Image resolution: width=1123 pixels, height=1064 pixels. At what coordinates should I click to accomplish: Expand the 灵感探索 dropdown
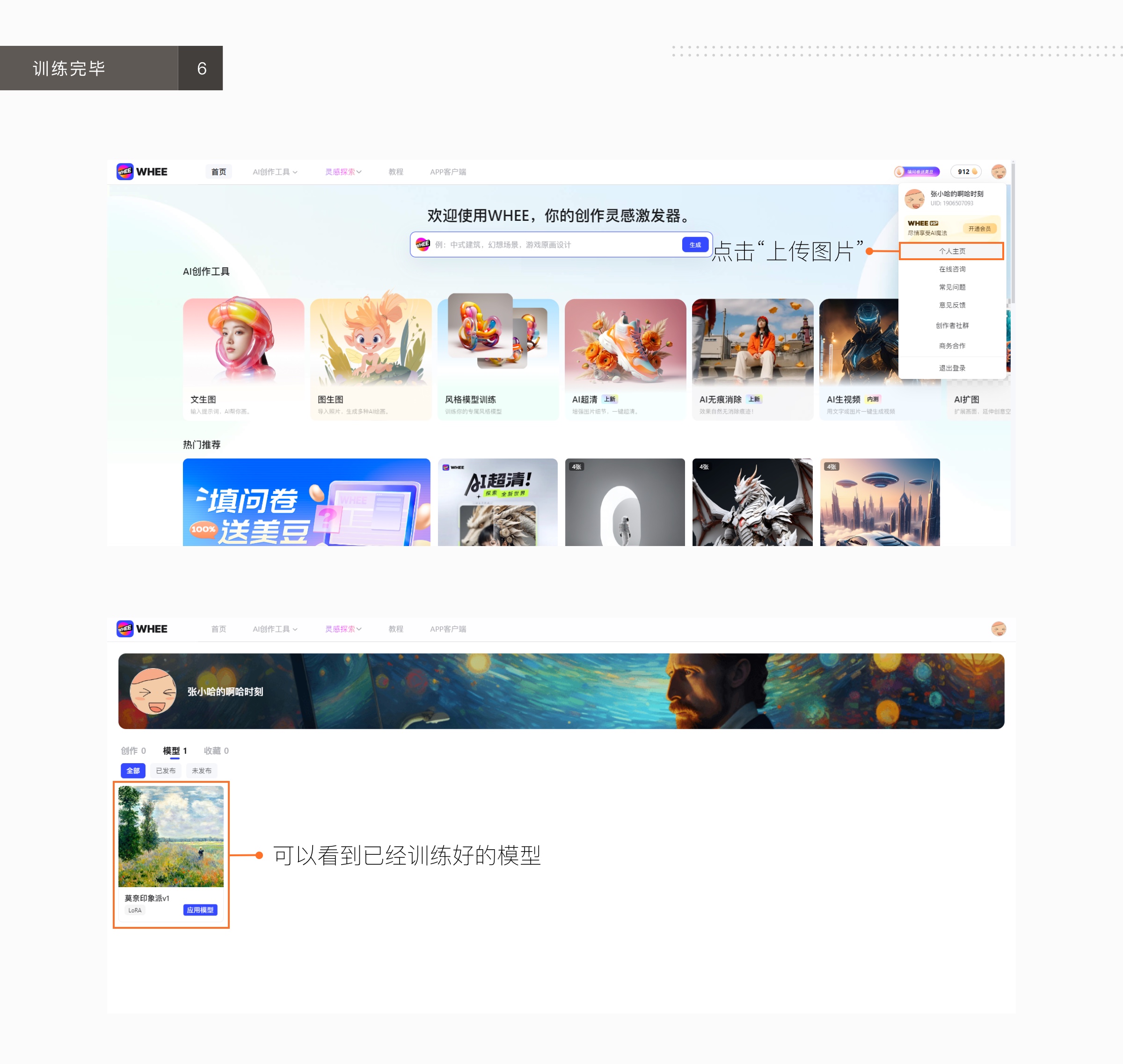[x=343, y=171]
